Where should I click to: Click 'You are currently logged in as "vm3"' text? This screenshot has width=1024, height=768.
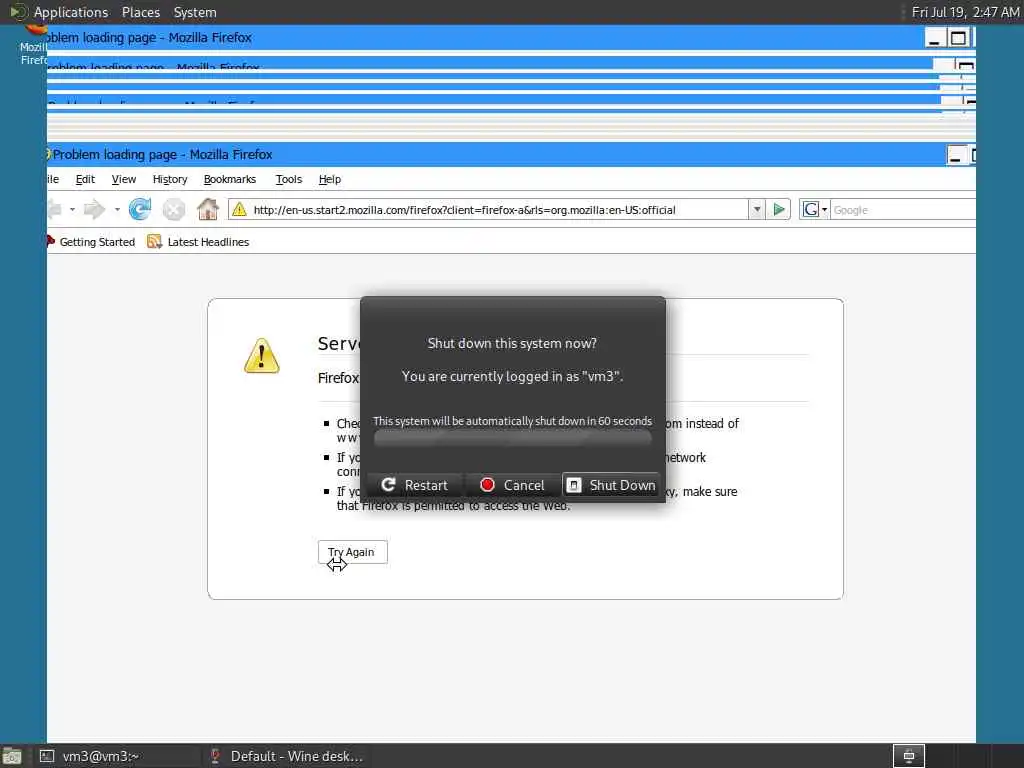[513, 376]
